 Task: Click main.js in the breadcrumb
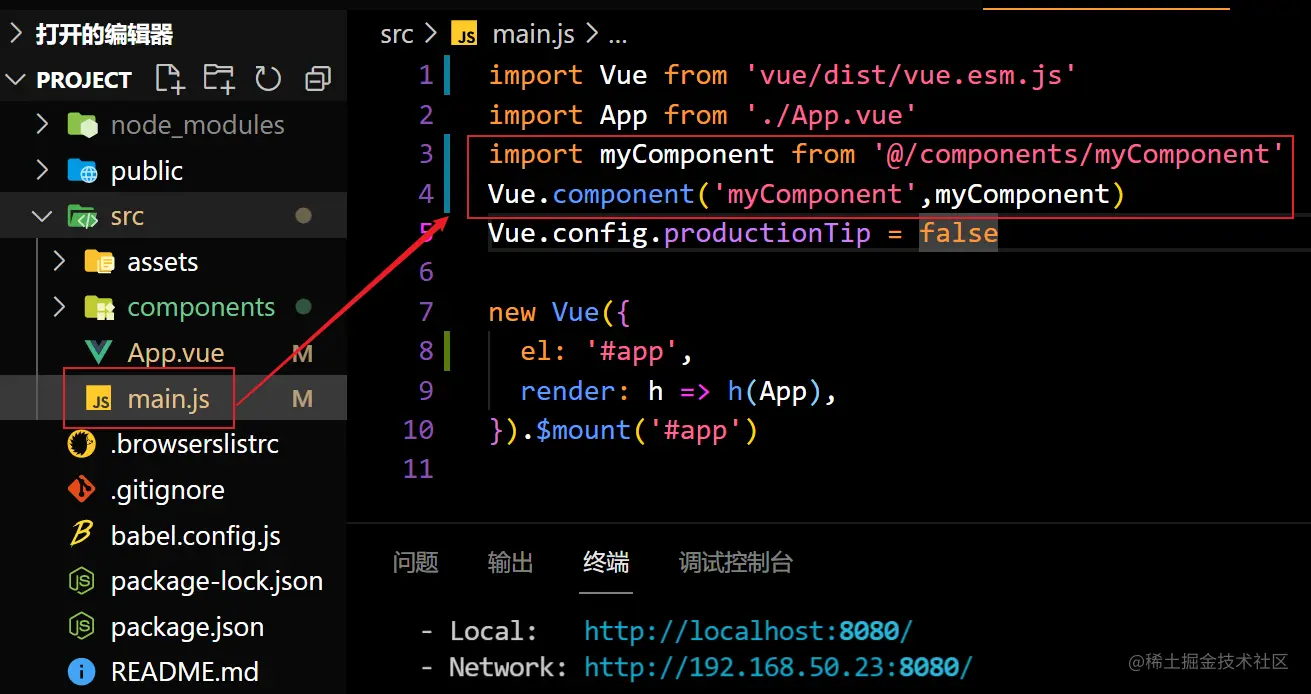point(533,35)
